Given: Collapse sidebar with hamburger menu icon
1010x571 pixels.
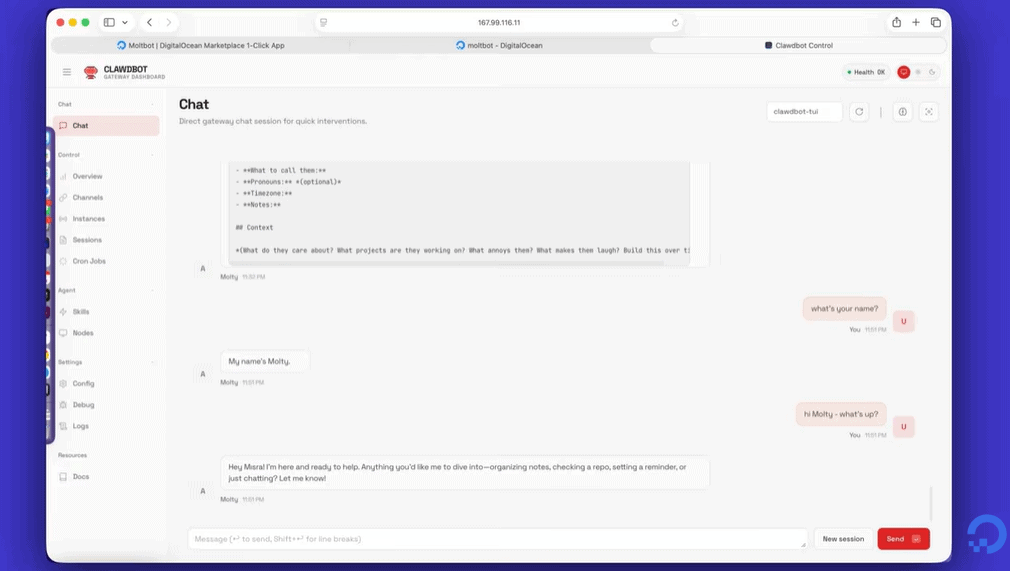Looking at the screenshot, I should click(x=67, y=72).
